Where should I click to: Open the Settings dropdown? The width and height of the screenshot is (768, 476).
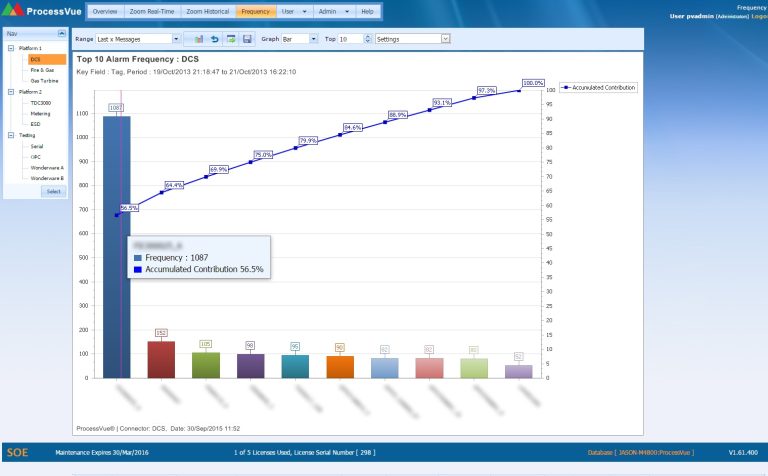click(x=445, y=39)
